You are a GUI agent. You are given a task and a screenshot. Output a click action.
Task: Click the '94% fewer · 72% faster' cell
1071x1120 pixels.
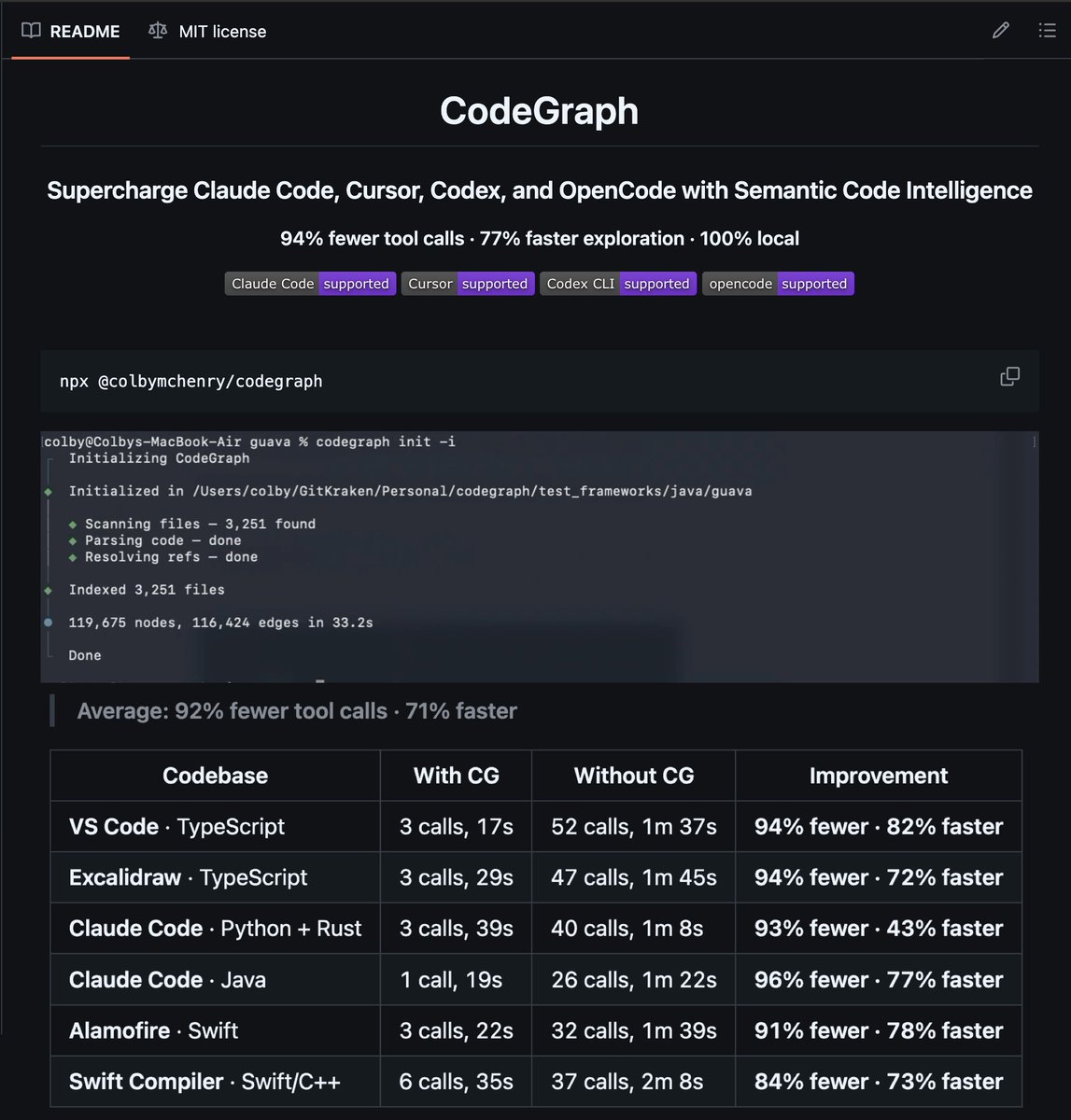[x=879, y=877]
